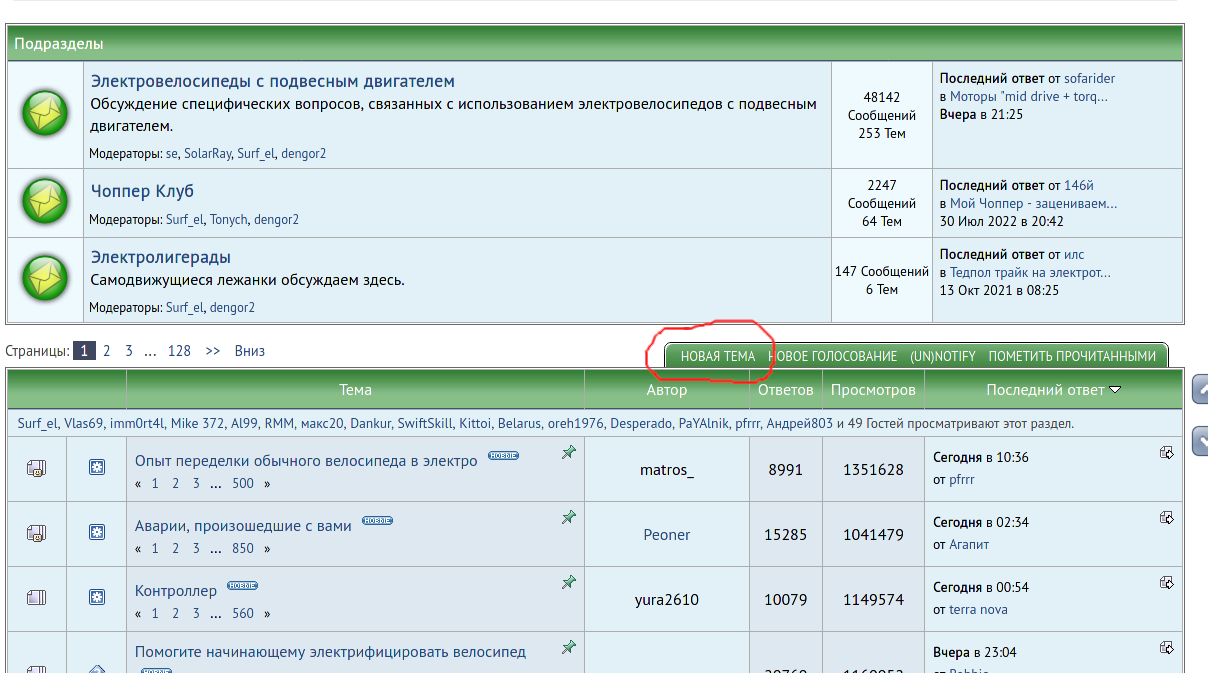
Task: Open last reply thread Мой Чоппер - зацениваем...
Action: (x=1034, y=203)
